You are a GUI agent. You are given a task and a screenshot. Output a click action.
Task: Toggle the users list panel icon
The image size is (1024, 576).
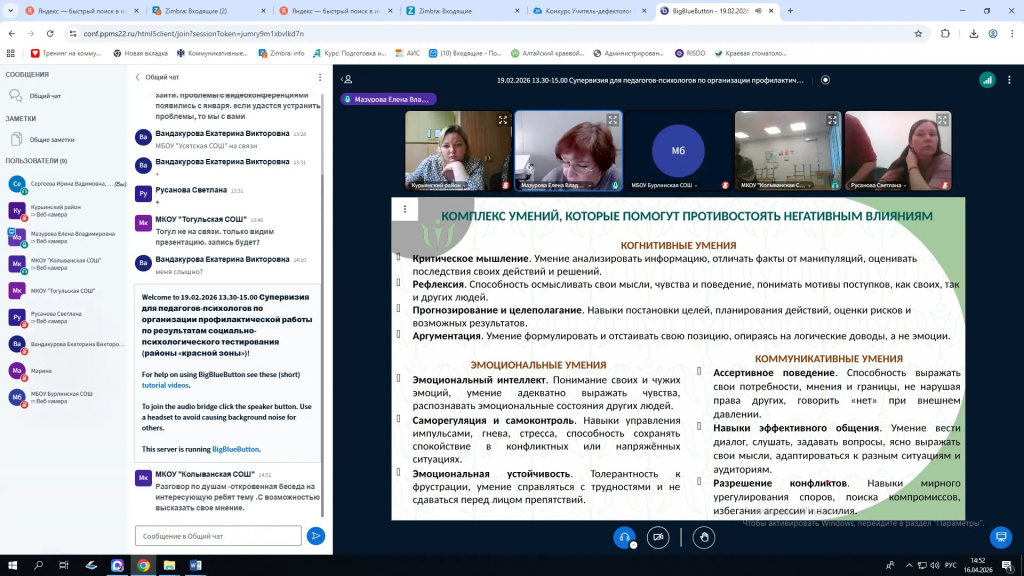[345, 79]
